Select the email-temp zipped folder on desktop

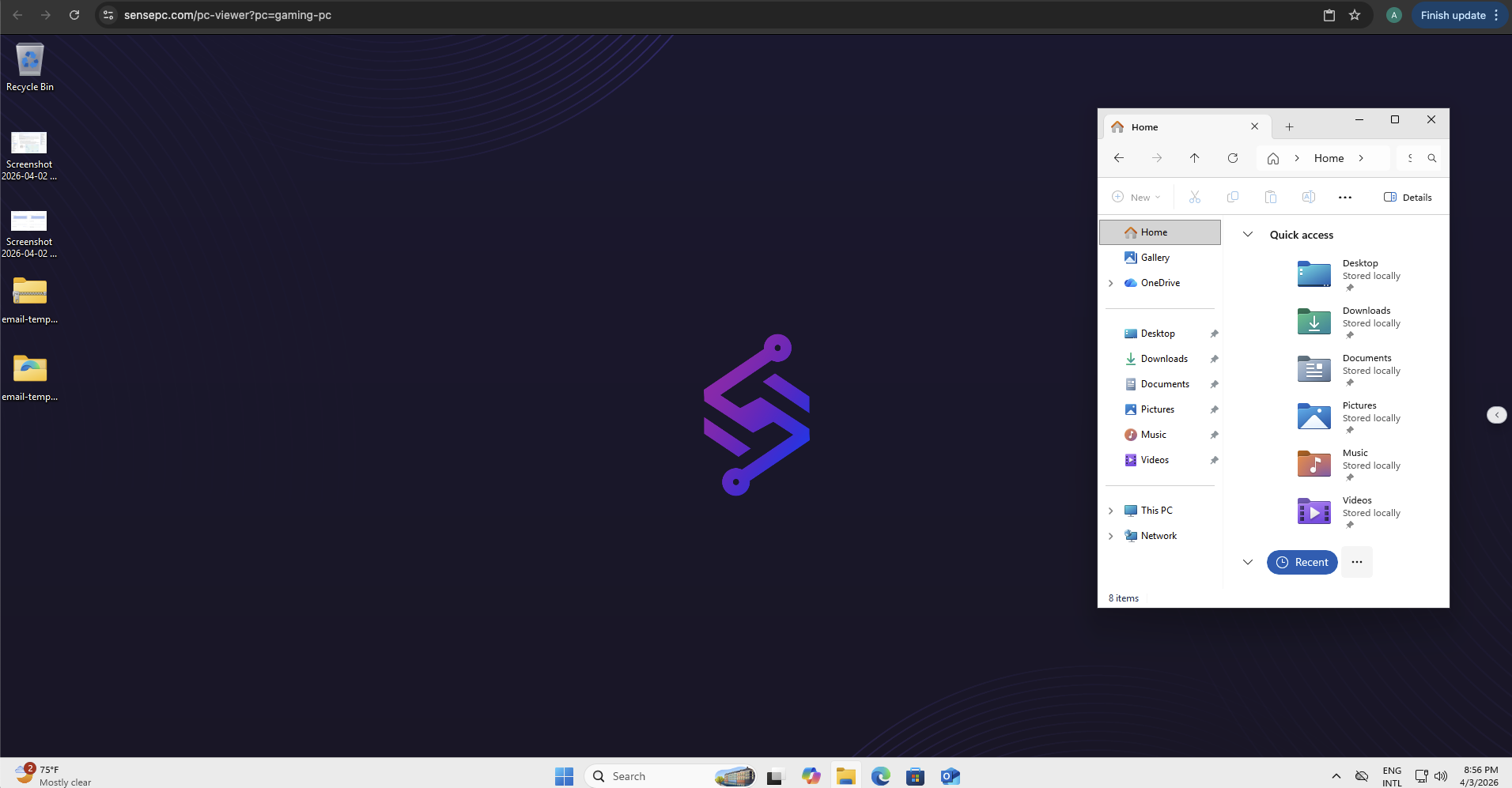pos(30,300)
